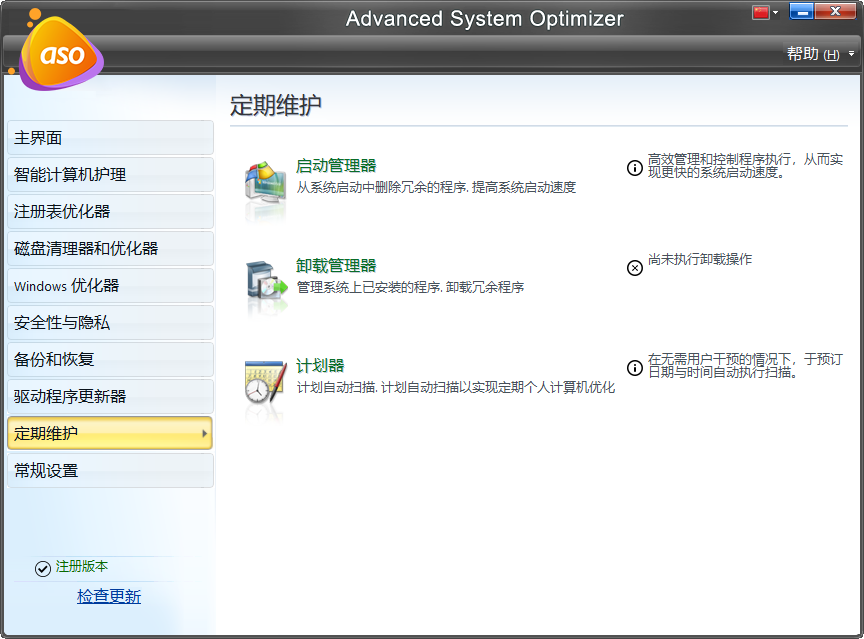864x639 pixels.
Task: Expand the language flag dropdown arrow
Action: click(x=776, y=12)
